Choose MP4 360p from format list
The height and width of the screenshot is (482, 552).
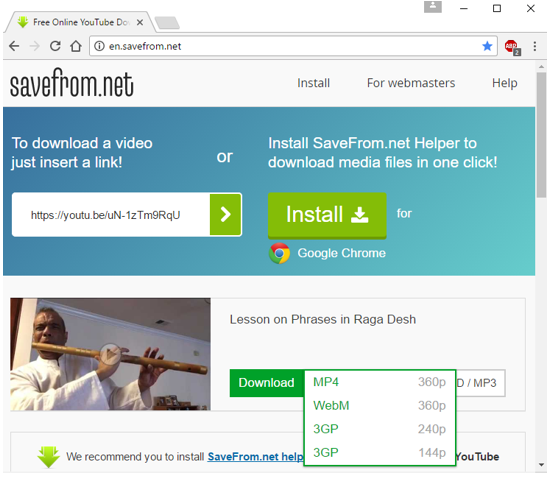[380, 382]
